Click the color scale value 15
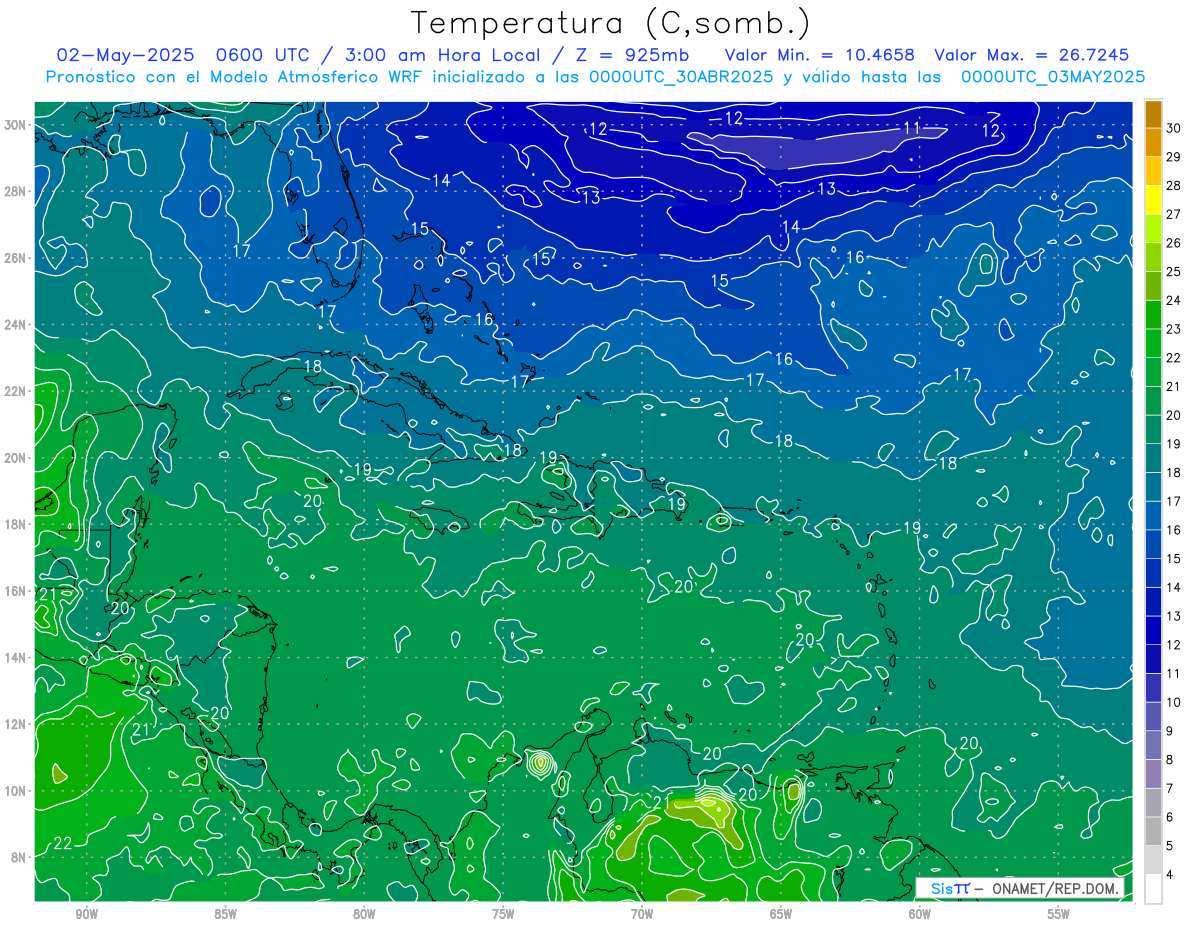The image size is (1200, 927). tap(1174, 559)
